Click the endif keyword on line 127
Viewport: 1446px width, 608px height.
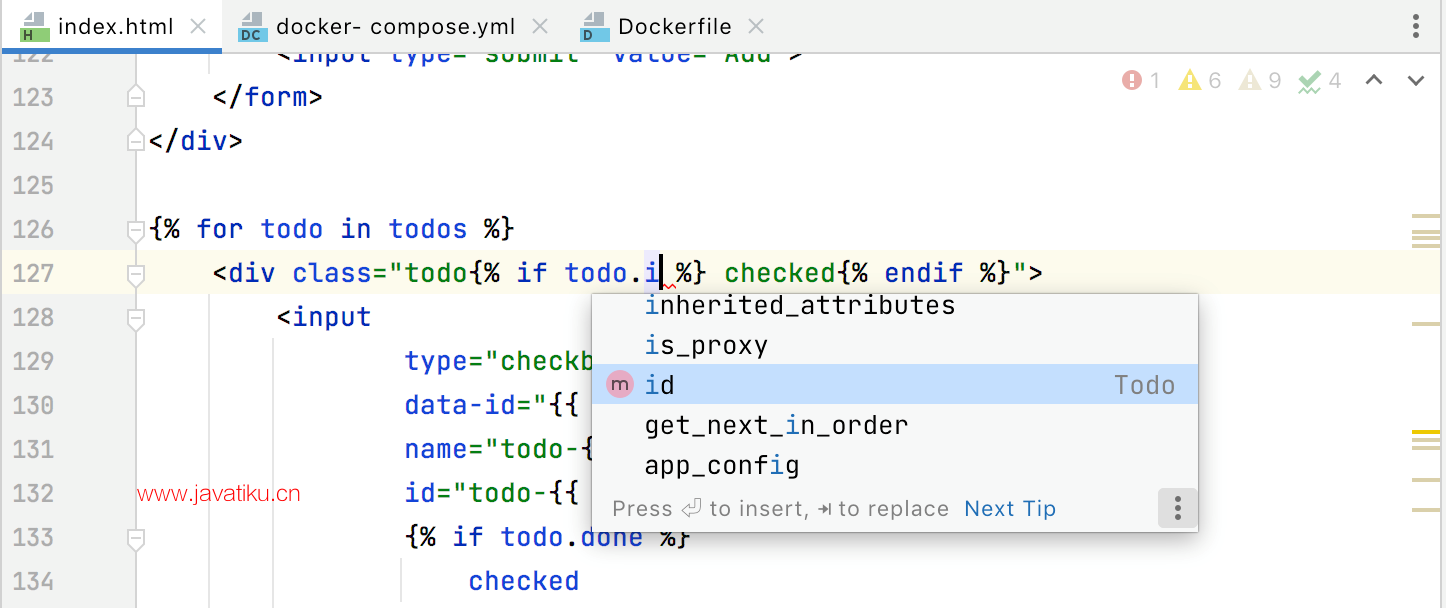pyautogui.click(x=924, y=273)
